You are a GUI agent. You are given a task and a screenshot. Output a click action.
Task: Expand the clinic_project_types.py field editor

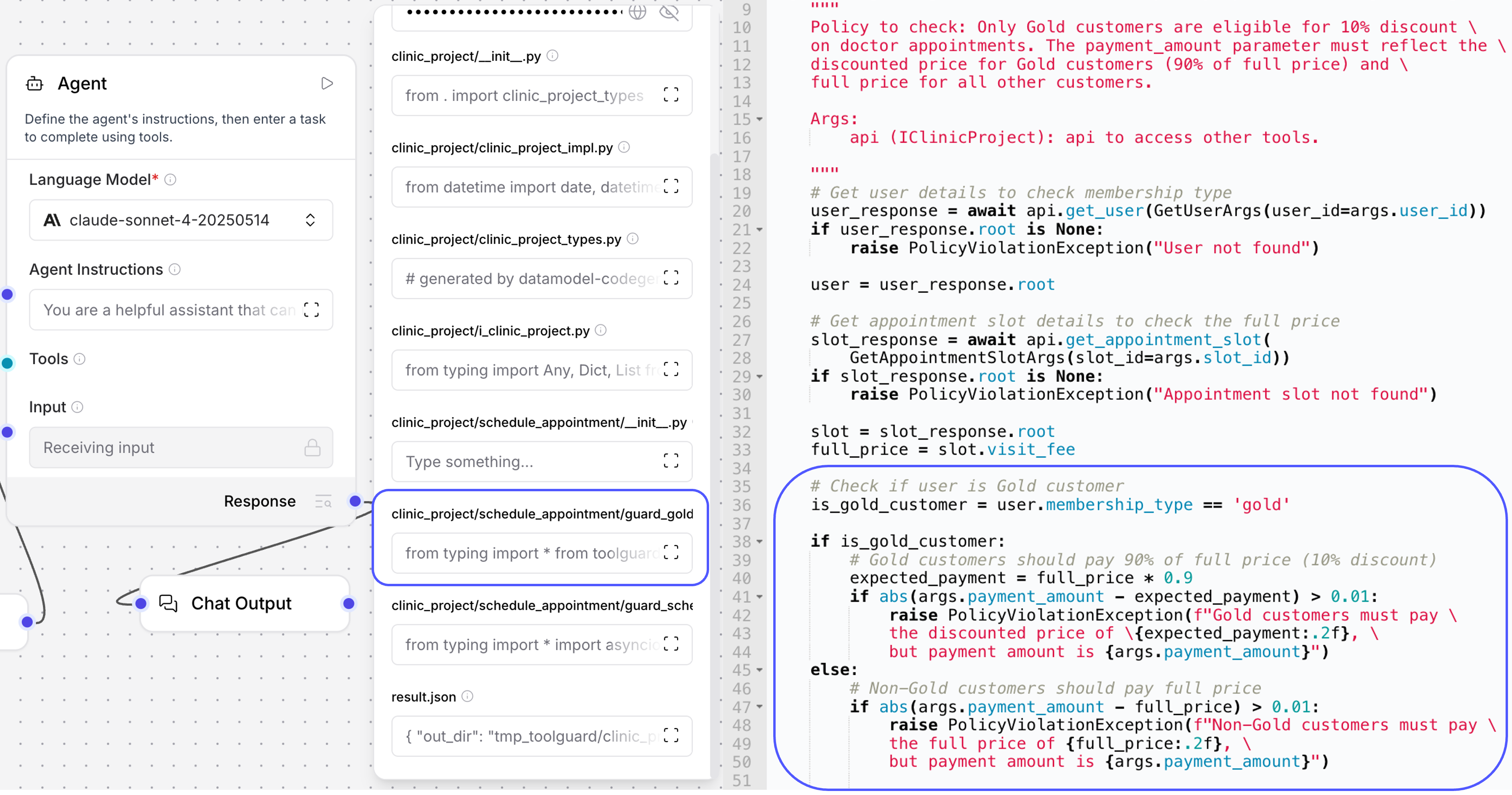coord(671,278)
